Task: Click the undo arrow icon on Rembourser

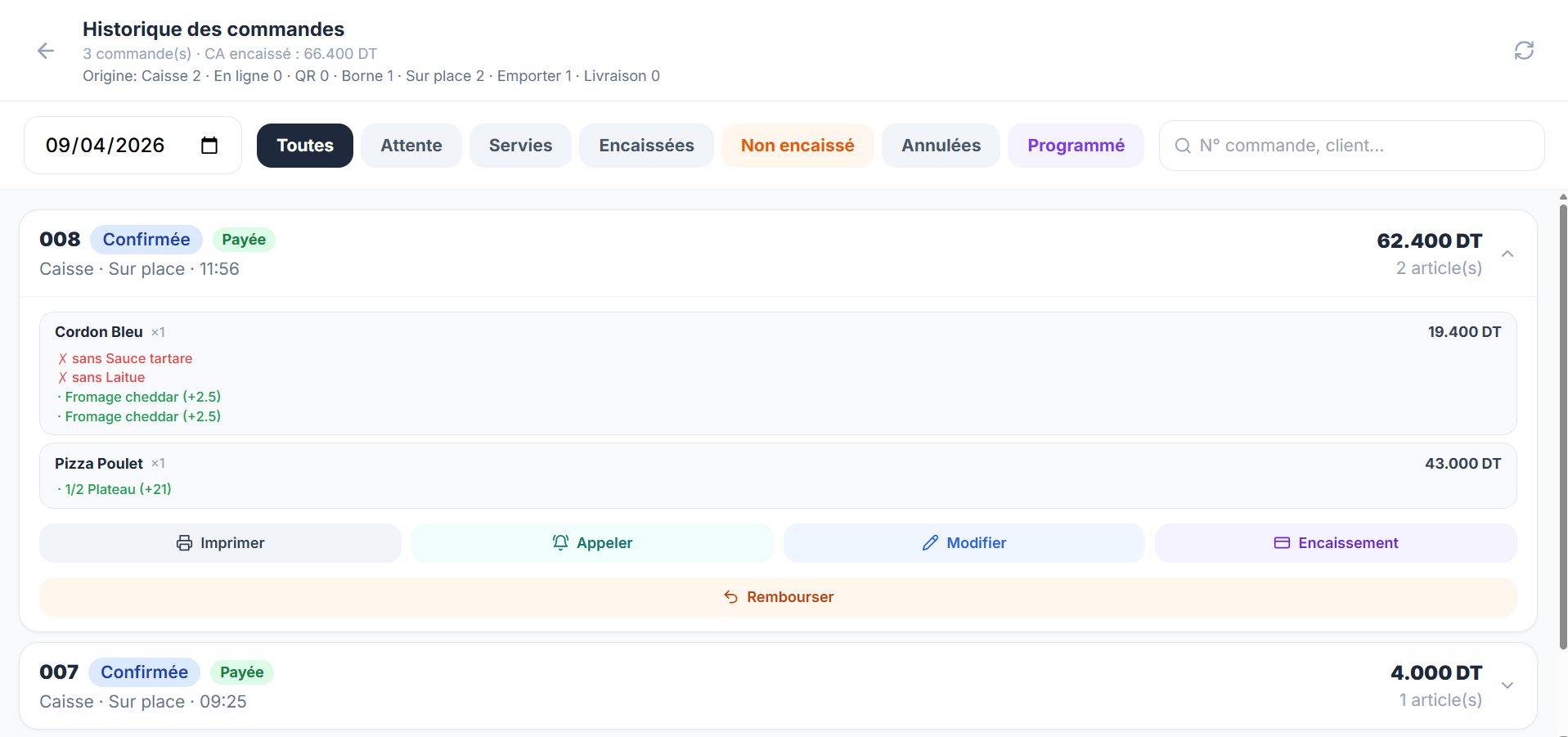Action: pos(731,597)
